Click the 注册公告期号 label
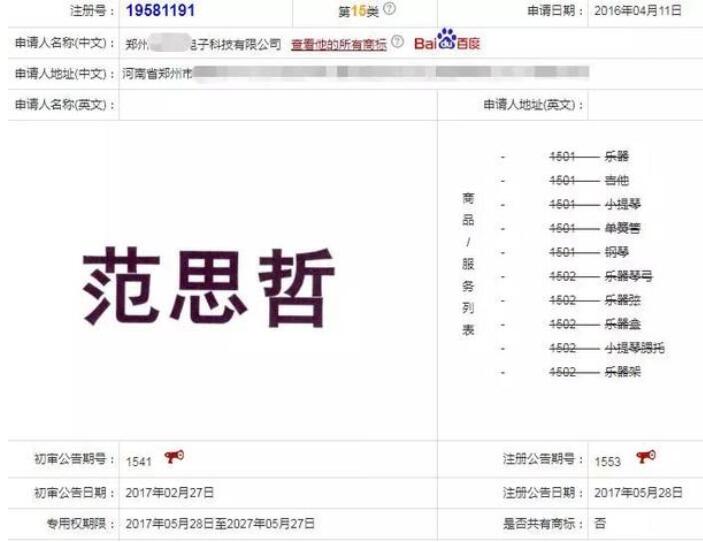 tap(543, 459)
